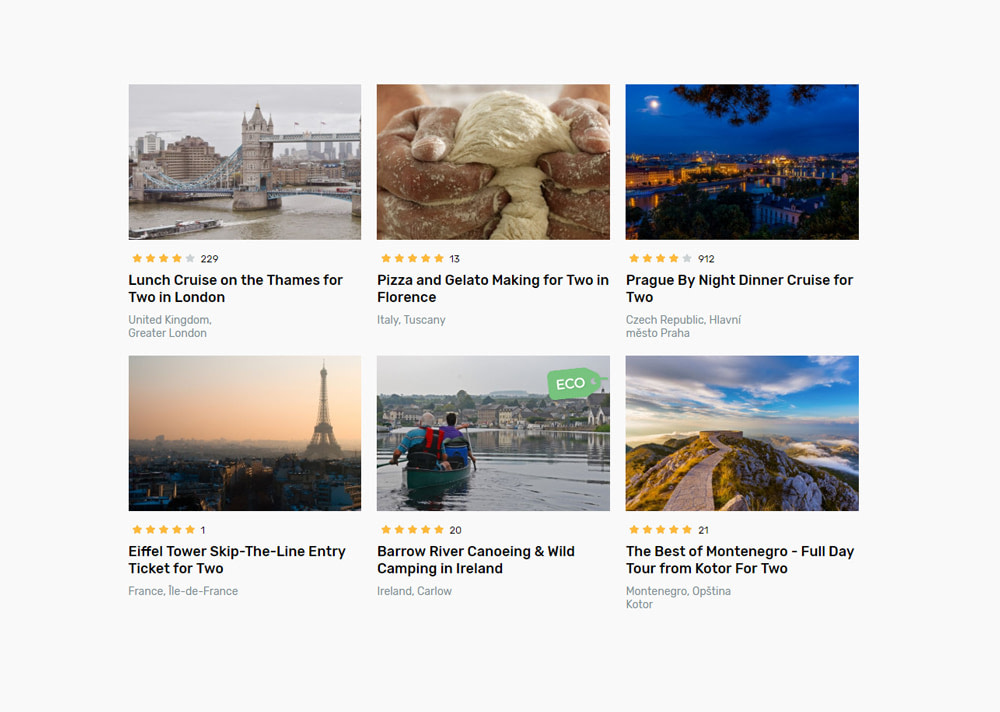Open the Prague By Night Dinner Cruise listing
The width and height of the screenshot is (1000, 712).
pos(739,288)
